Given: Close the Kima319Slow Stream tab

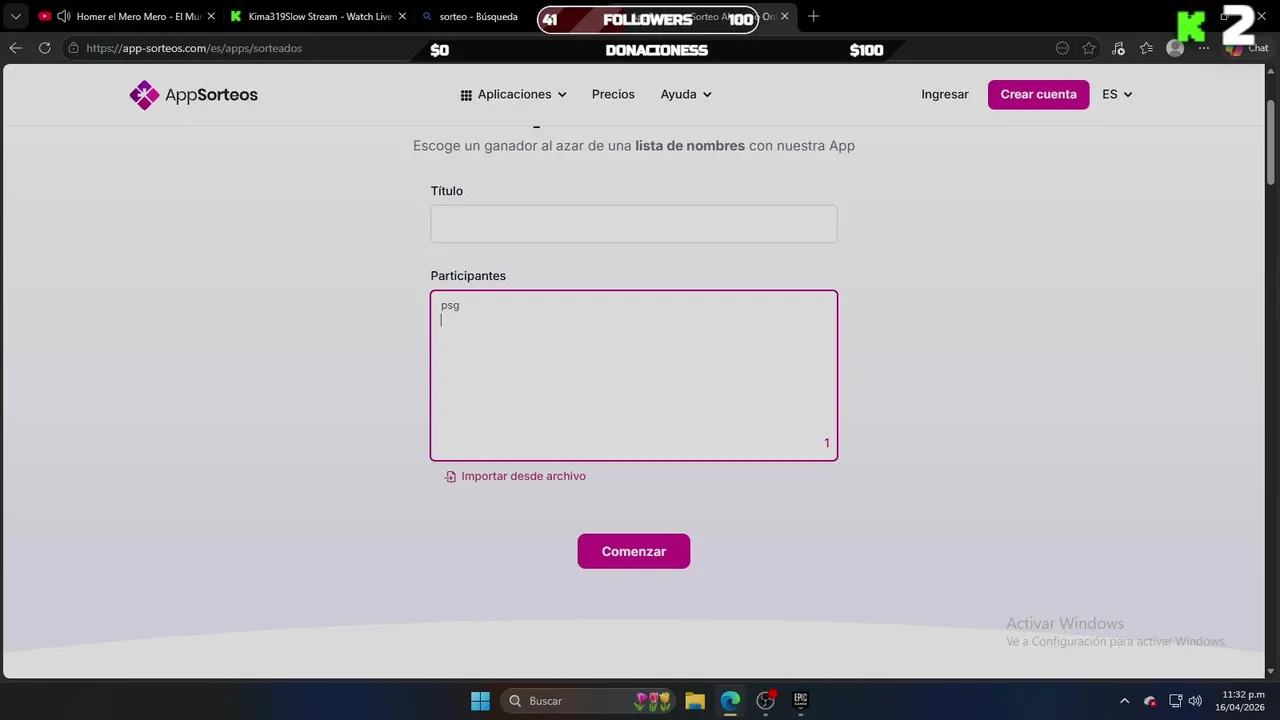Looking at the screenshot, I should (402, 16).
